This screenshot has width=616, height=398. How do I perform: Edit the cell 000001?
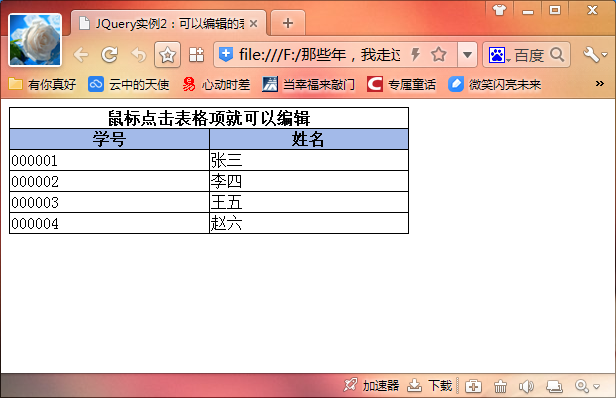(x=109, y=160)
